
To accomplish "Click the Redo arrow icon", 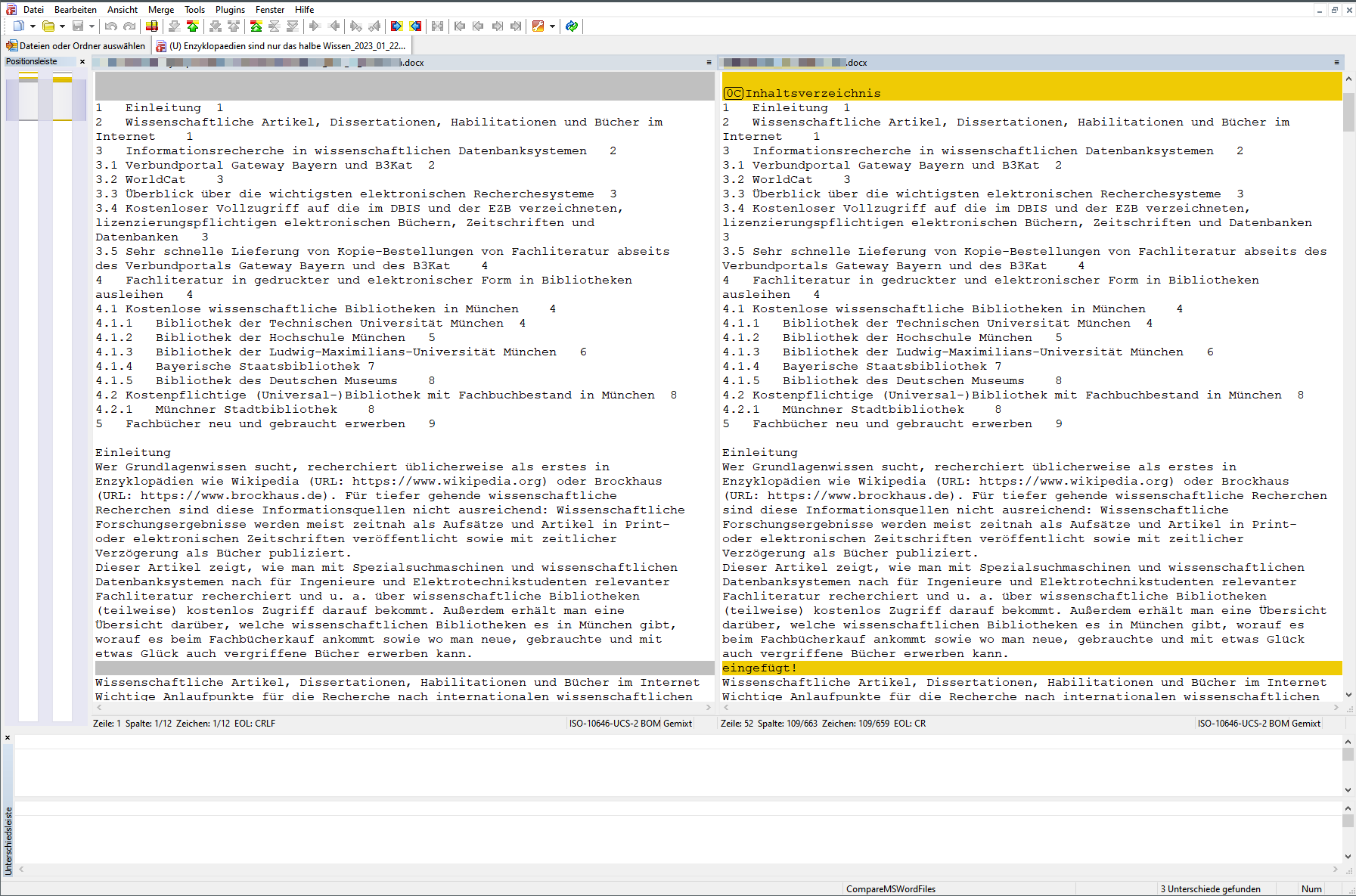I will (129, 26).
